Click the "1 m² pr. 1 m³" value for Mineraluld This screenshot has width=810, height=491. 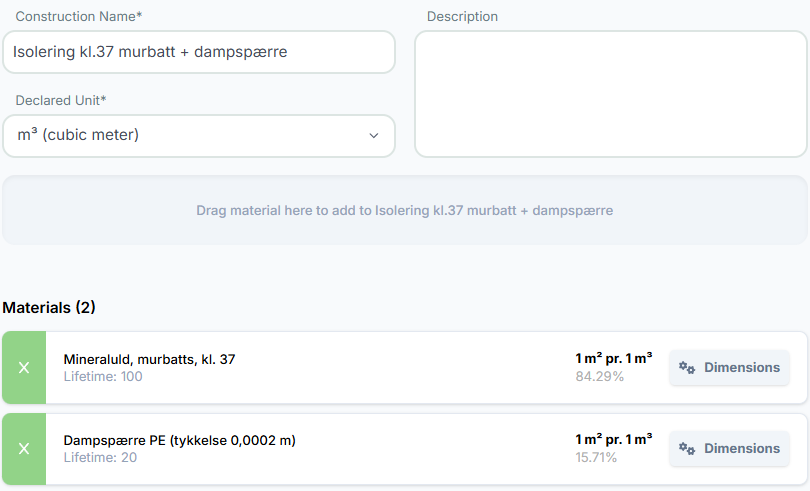[x=613, y=358]
